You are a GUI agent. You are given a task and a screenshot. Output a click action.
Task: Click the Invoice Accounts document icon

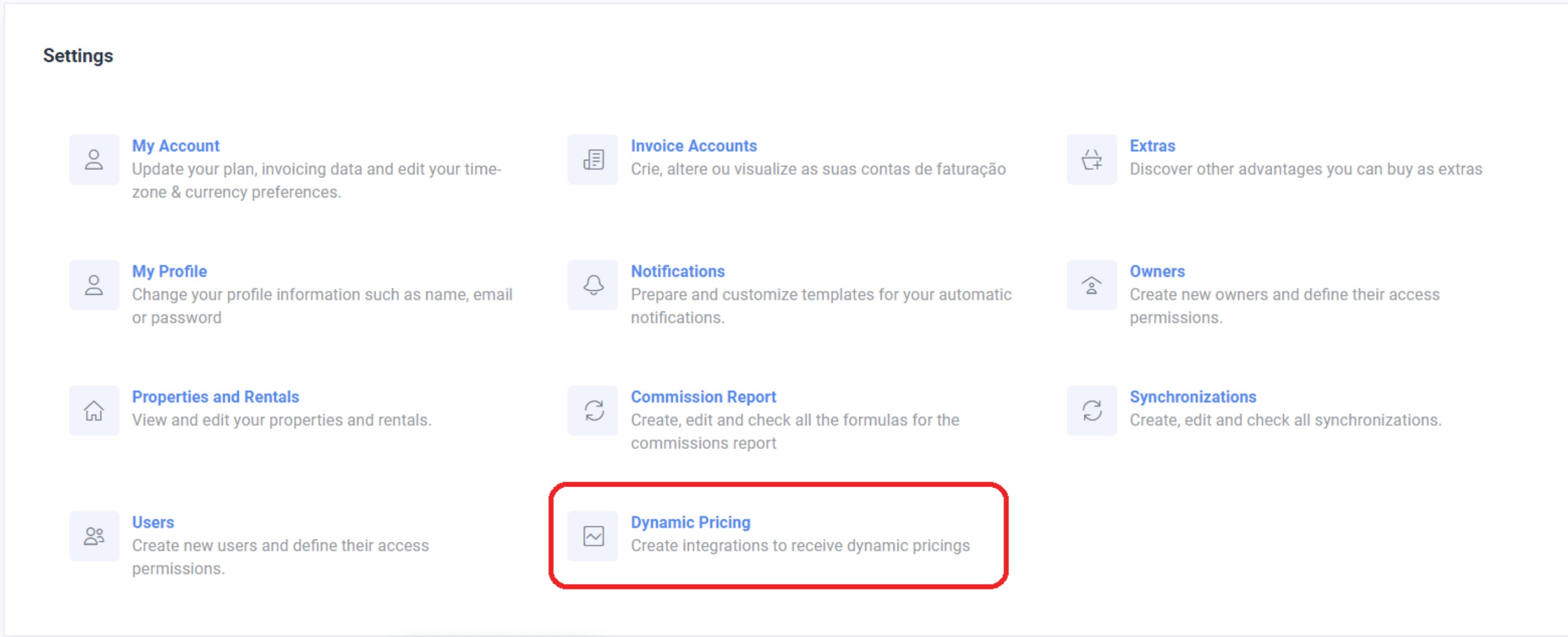click(x=593, y=160)
